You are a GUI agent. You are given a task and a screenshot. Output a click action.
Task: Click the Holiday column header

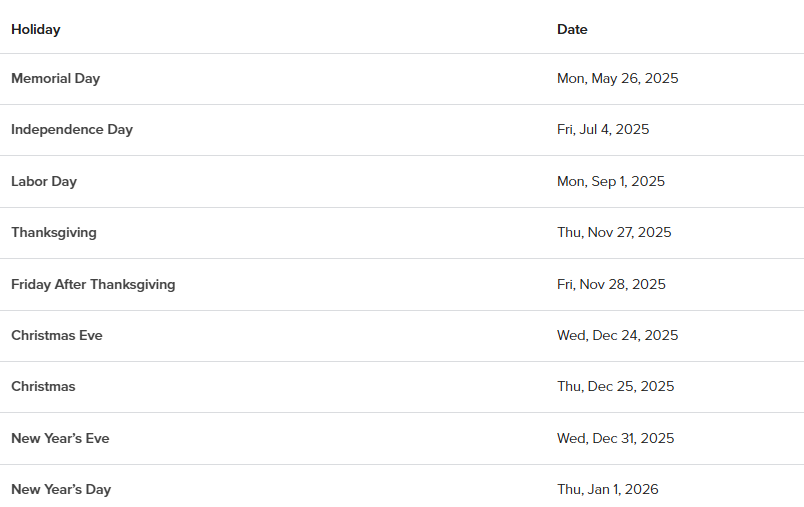tap(36, 29)
